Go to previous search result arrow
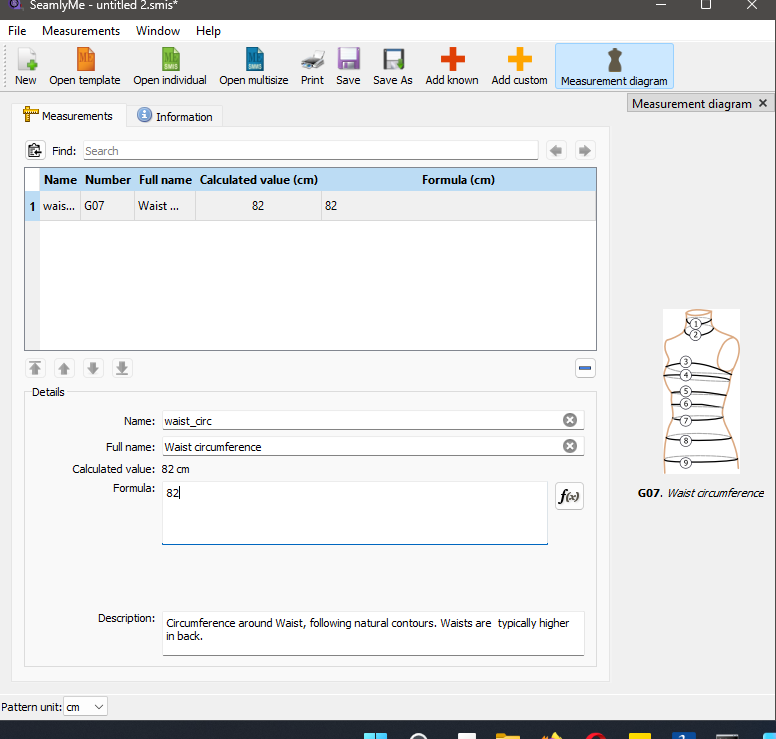Image resolution: width=776 pixels, height=739 pixels. coord(556,150)
